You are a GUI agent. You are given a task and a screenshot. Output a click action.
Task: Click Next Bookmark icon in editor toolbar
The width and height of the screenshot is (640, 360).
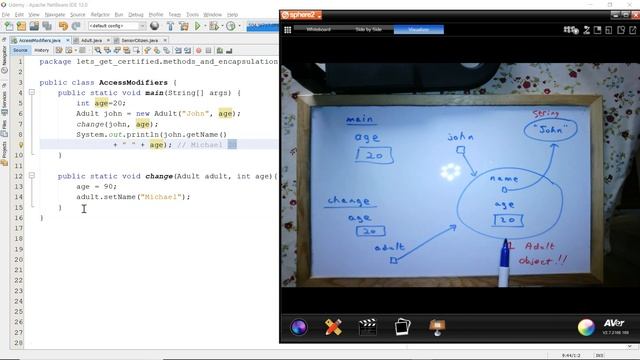coord(157,51)
